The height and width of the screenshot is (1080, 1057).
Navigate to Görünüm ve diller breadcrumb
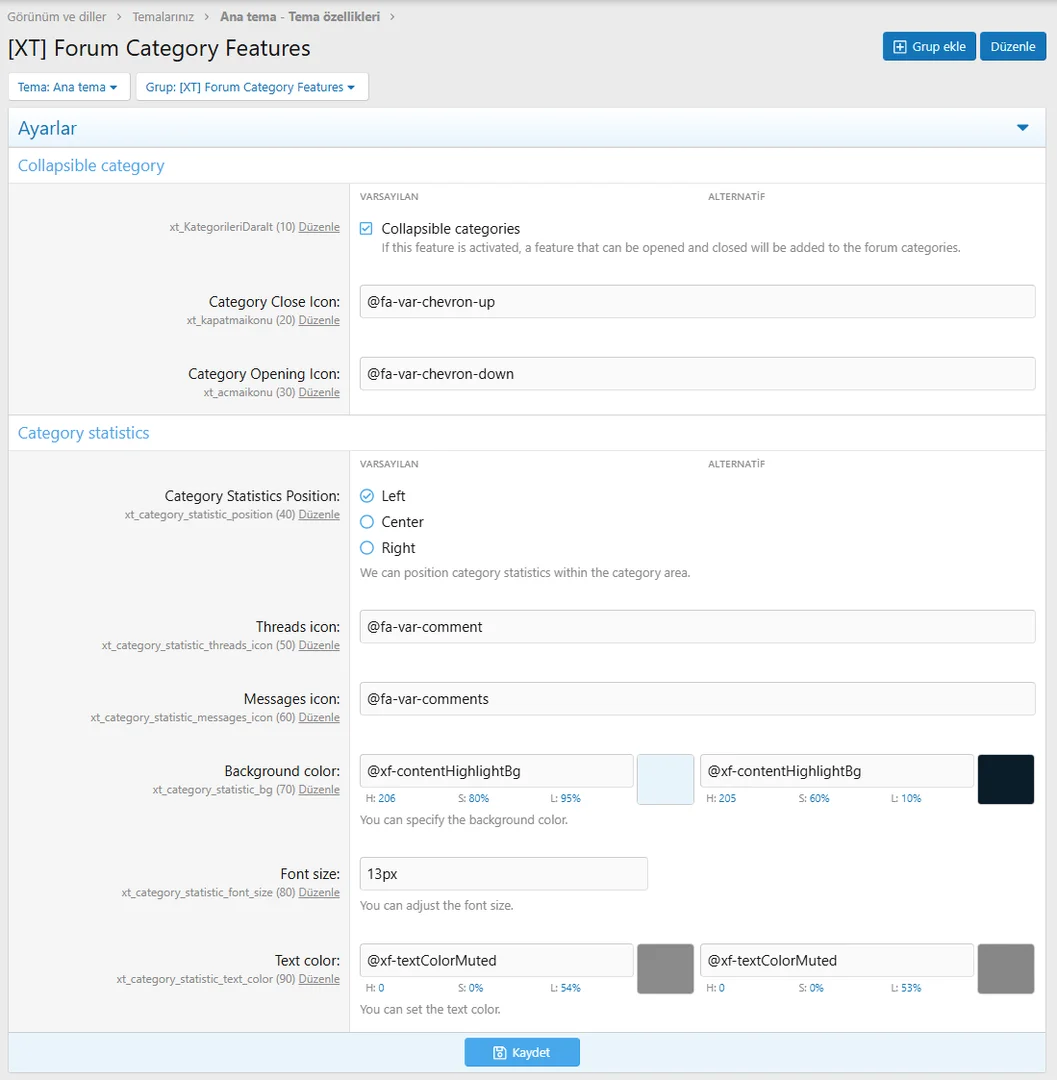[55, 16]
